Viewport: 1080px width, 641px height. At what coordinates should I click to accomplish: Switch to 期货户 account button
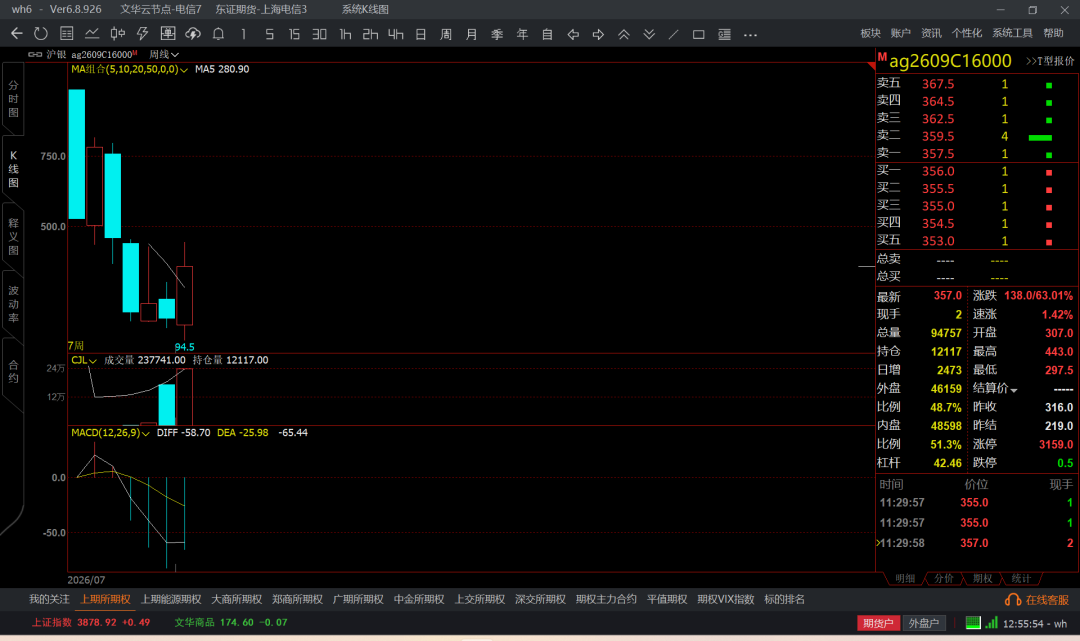click(878, 623)
